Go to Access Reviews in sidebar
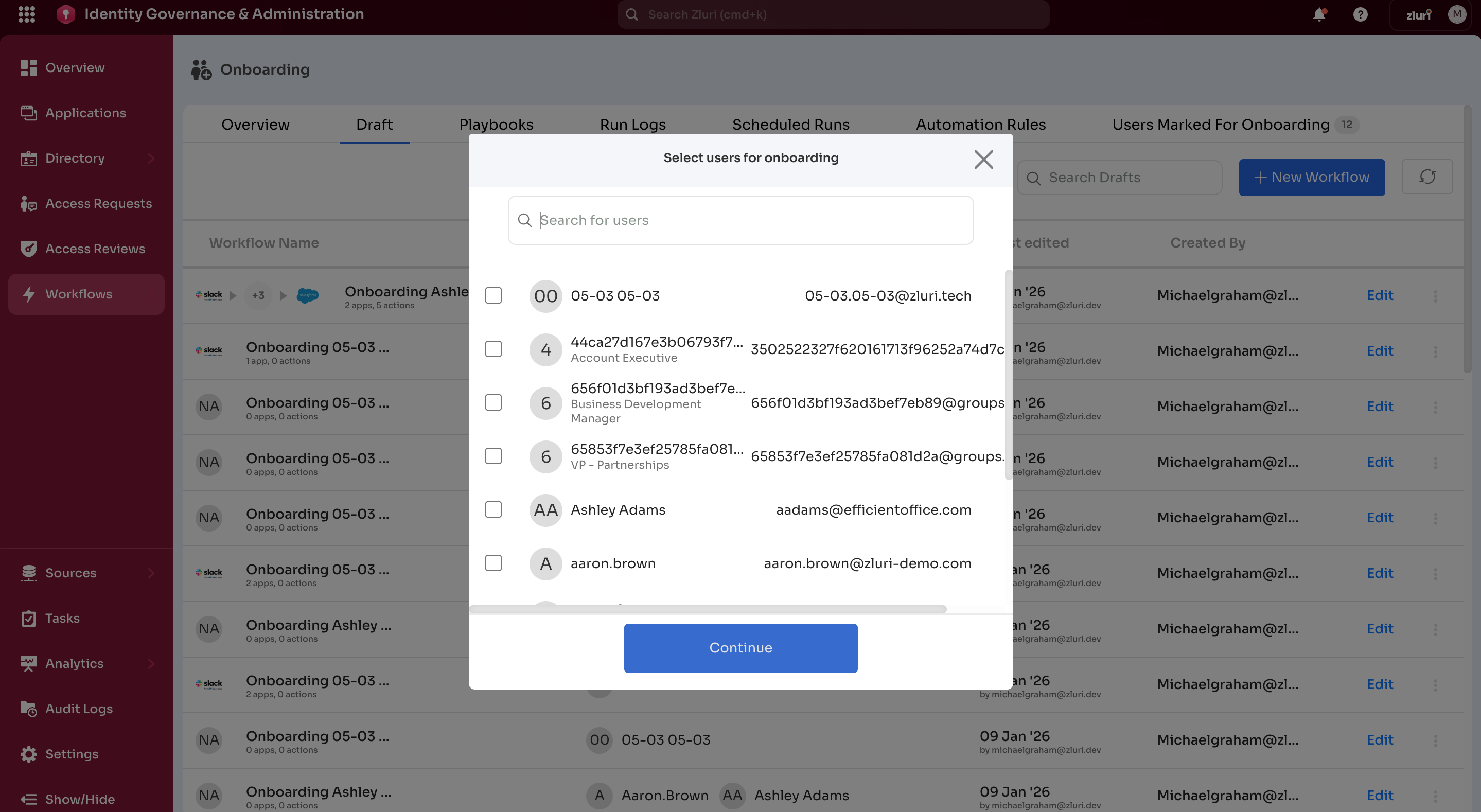This screenshot has width=1481, height=812. tap(95, 249)
